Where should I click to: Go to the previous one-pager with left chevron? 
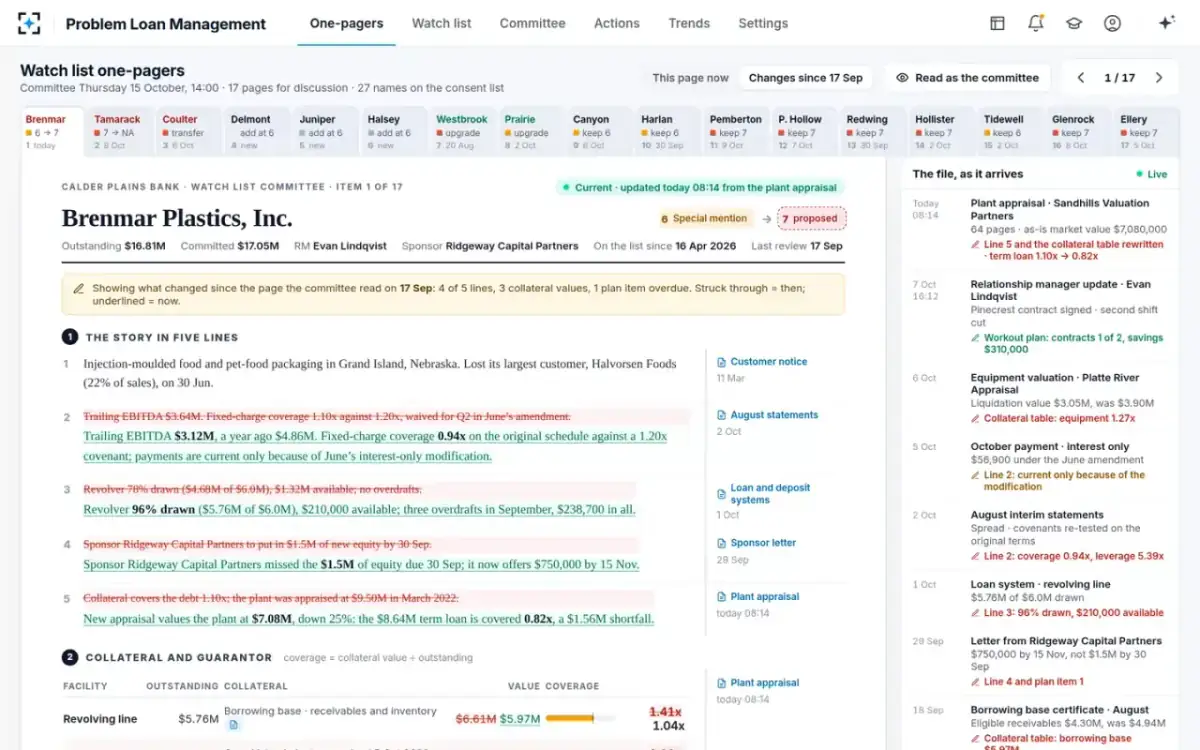[x=1081, y=78]
